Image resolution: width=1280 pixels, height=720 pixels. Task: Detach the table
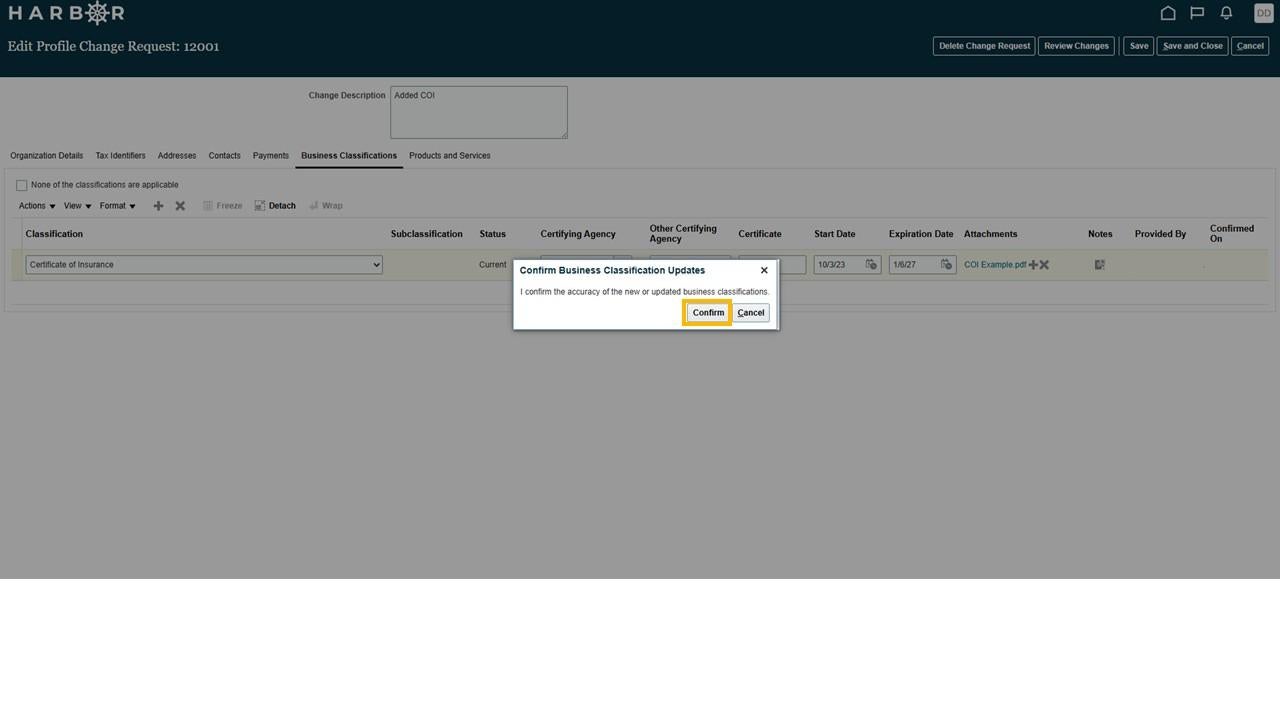(x=275, y=206)
